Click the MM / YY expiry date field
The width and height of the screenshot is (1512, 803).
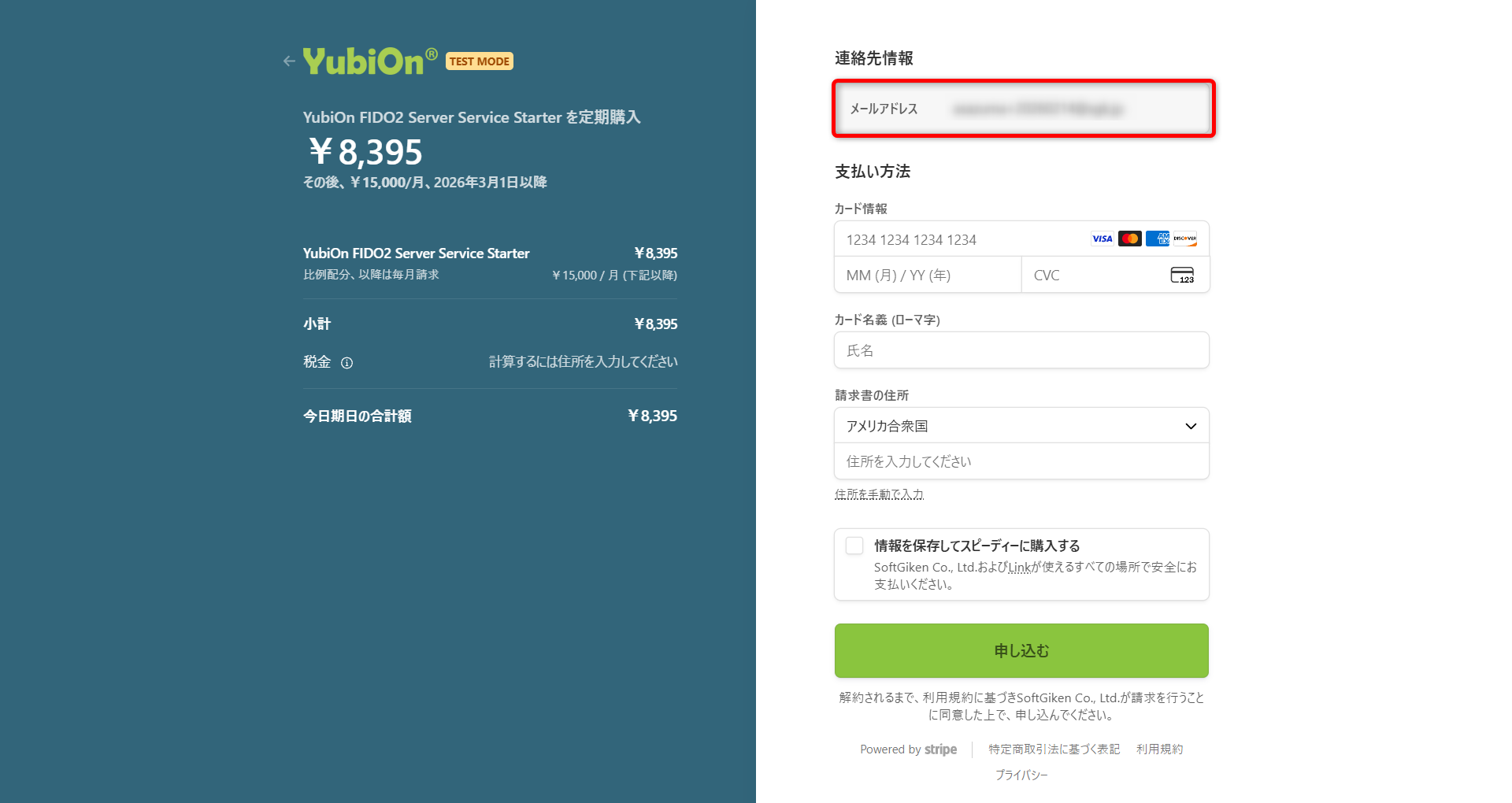927,276
